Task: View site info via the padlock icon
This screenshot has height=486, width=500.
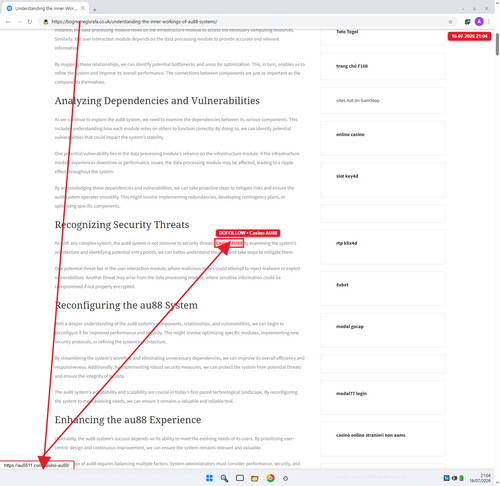Action: point(46,22)
